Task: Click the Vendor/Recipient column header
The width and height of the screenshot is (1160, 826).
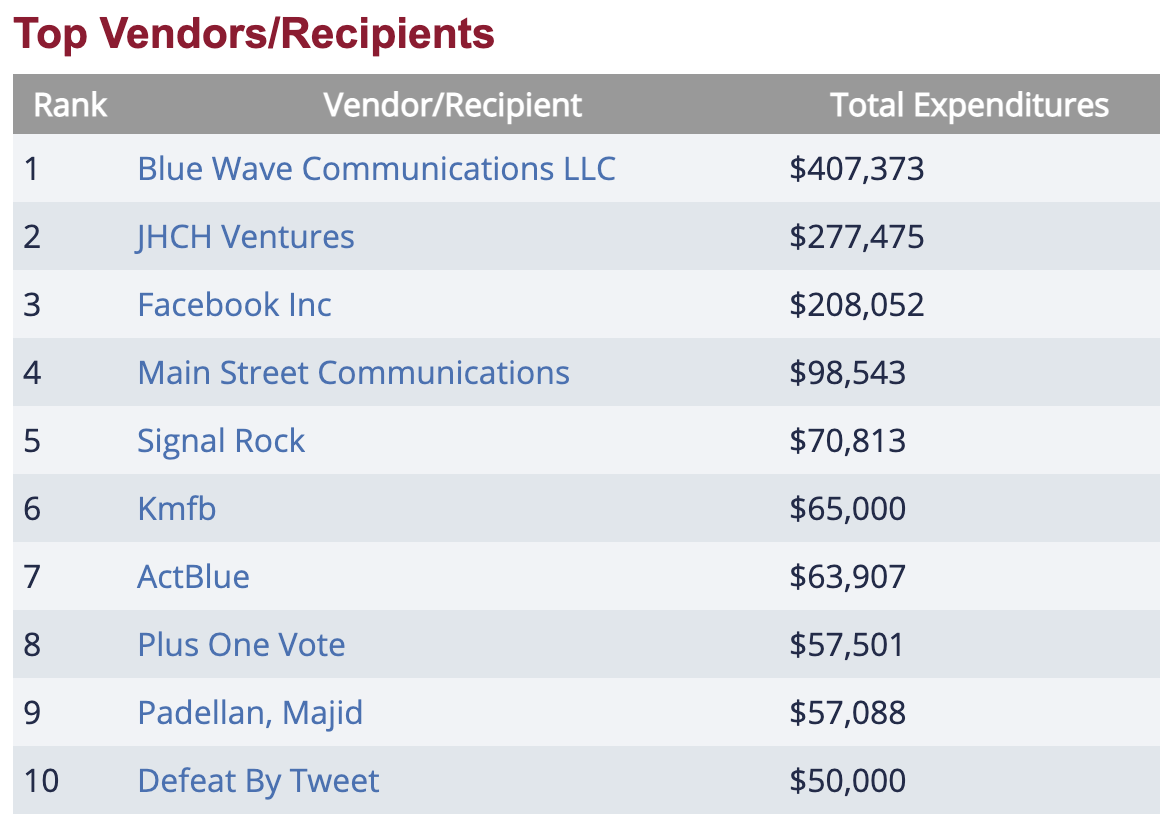Action: pyautogui.click(x=452, y=105)
